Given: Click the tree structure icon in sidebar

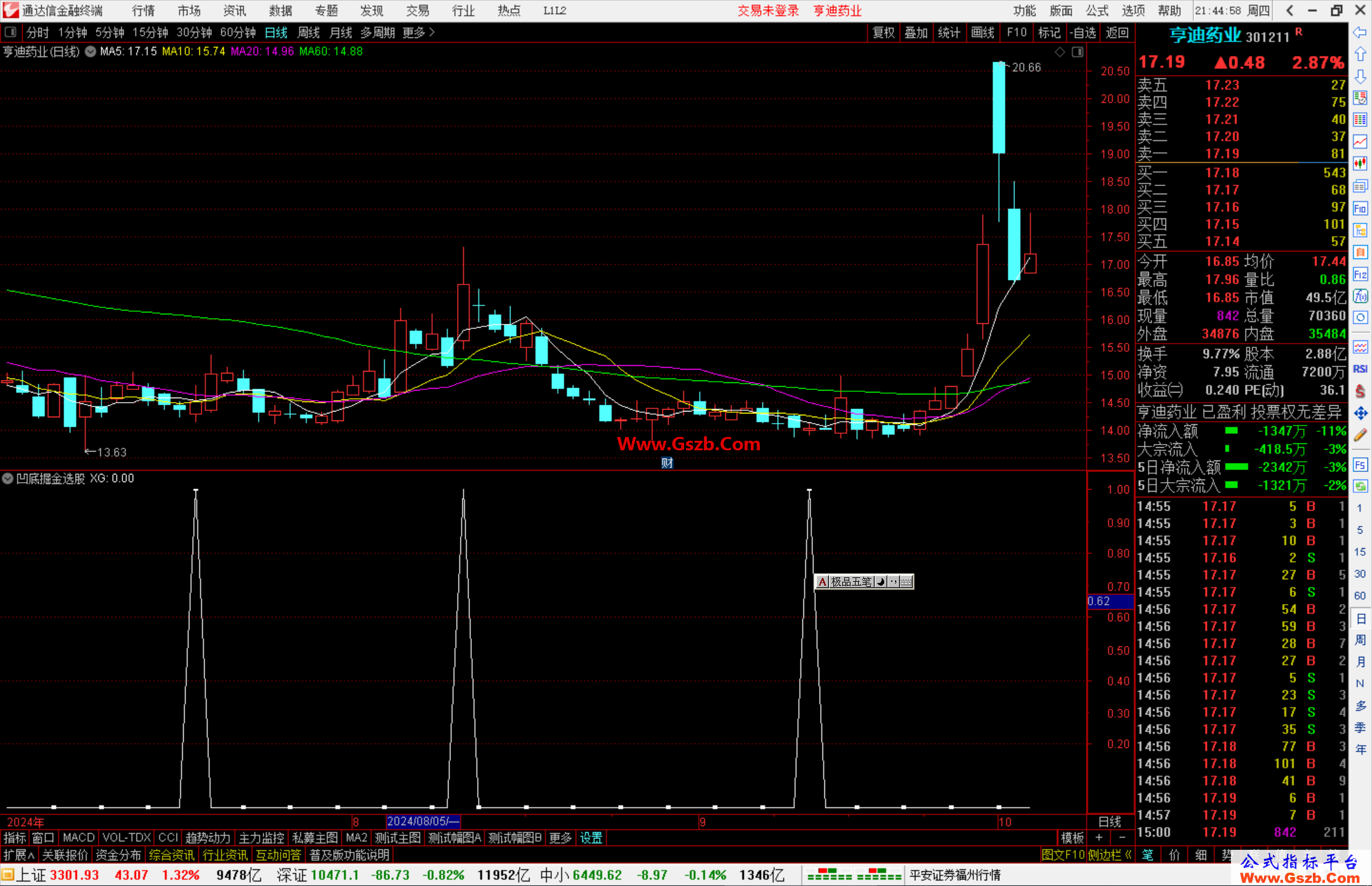Looking at the screenshot, I should click(1360, 230).
